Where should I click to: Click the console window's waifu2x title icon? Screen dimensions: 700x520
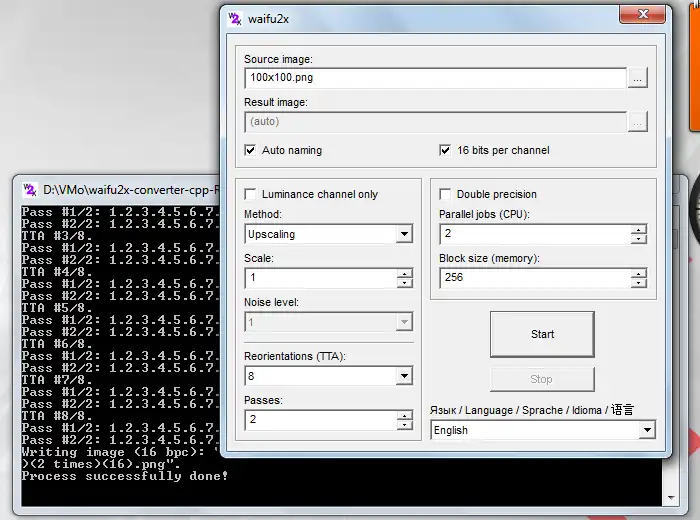(30, 190)
